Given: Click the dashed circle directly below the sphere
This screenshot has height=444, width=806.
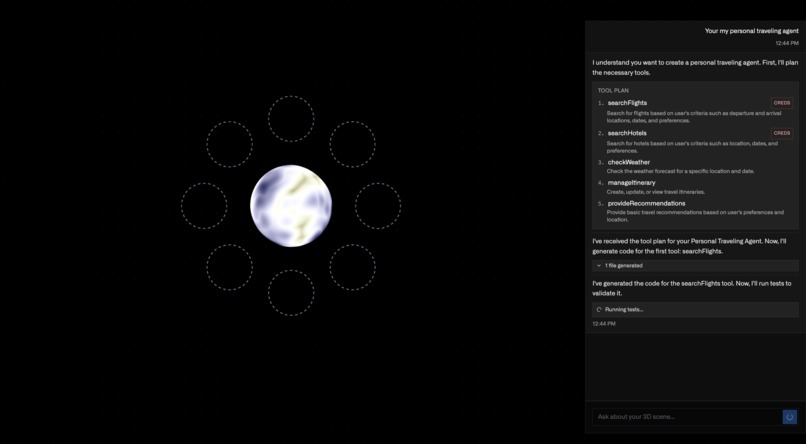Looking at the screenshot, I should coord(291,293).
